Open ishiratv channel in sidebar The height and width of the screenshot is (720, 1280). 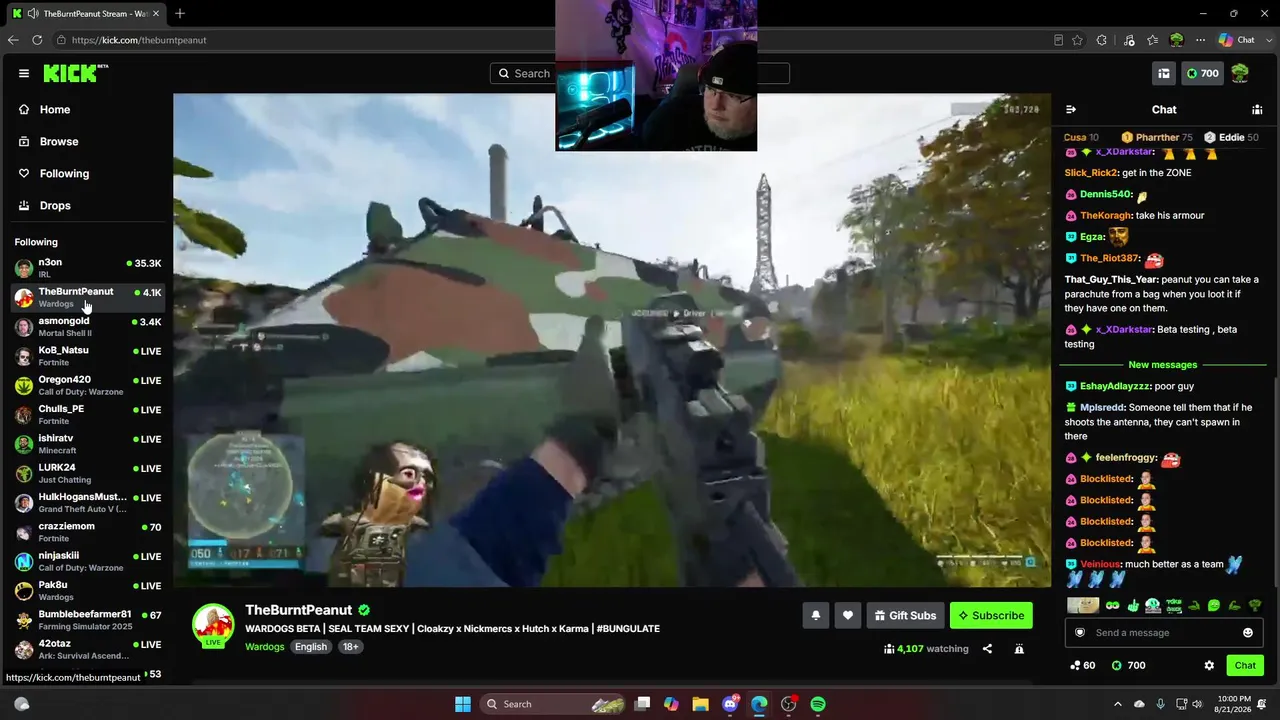pos(88,444)
